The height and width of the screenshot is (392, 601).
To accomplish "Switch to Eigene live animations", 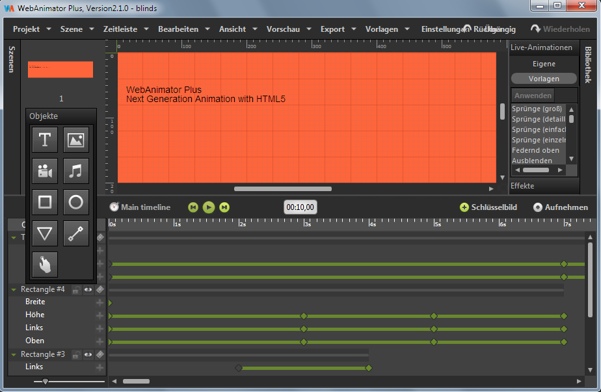I will (x=544, y=64).
